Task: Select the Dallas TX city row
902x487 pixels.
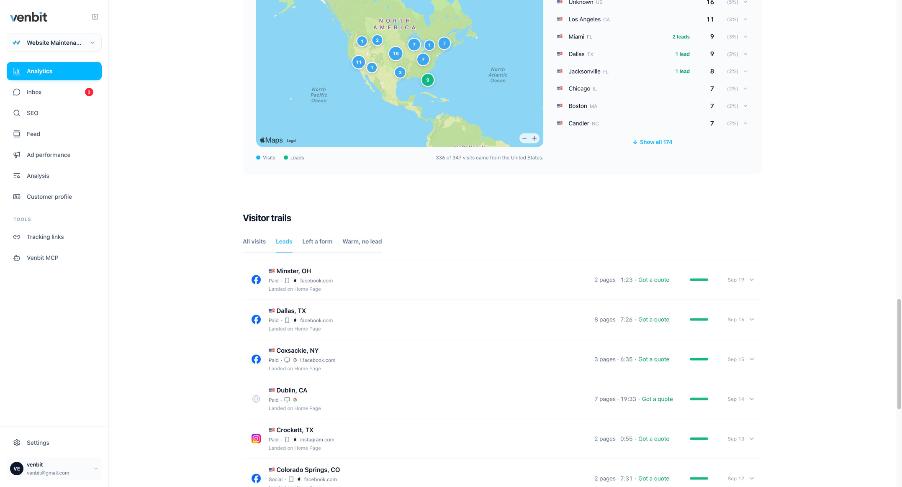Action: (652, 54)
